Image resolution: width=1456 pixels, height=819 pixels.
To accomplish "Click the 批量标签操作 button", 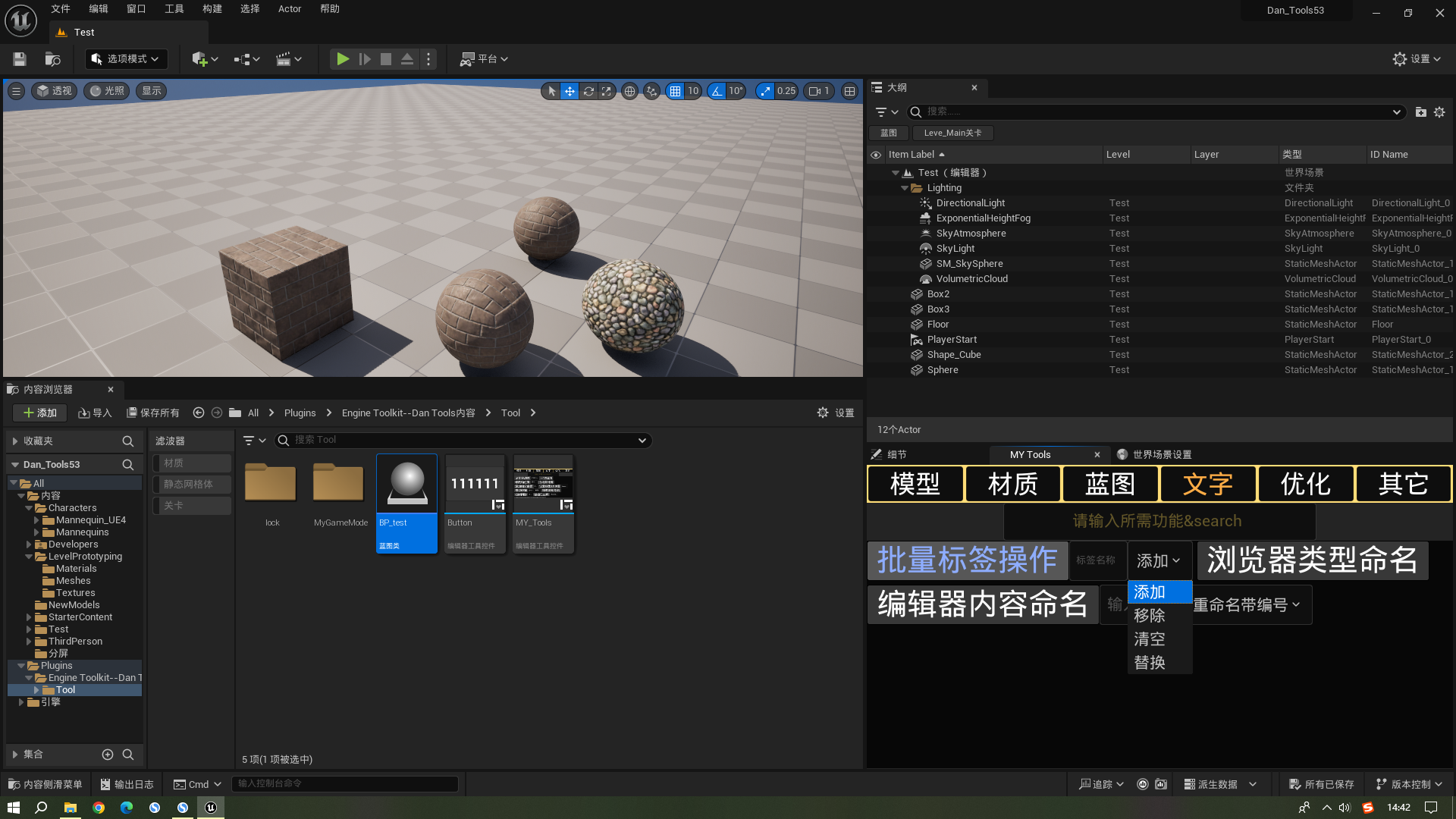I will coord(968,560).
